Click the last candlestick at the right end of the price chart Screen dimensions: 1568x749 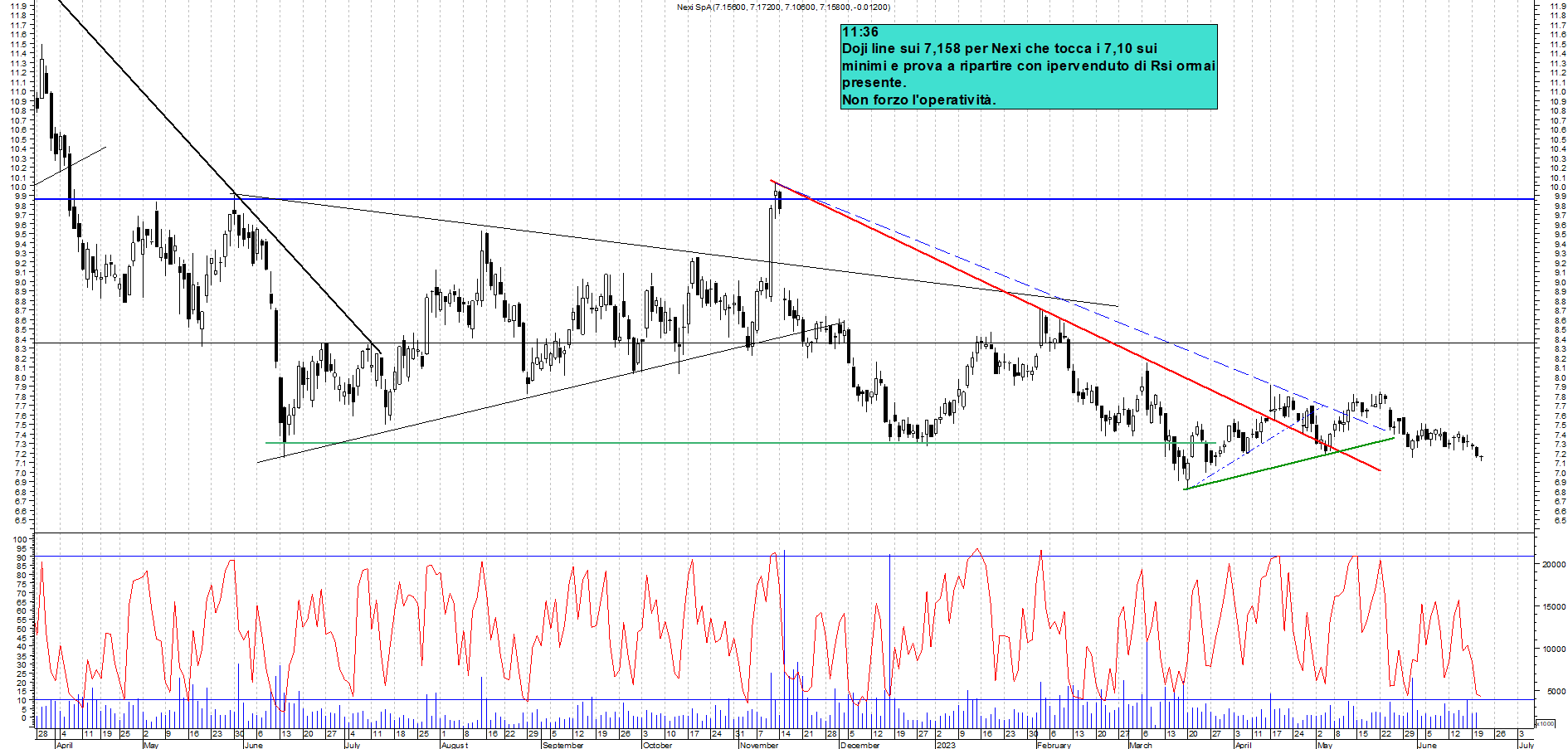pyautogui.click(x=1481, y=456)
